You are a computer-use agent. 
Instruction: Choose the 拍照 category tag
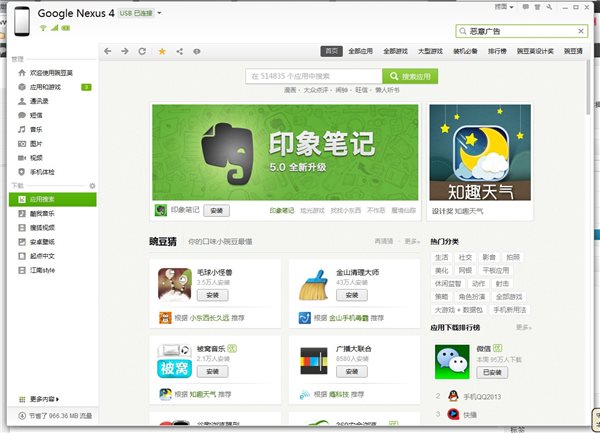[513, 257]
